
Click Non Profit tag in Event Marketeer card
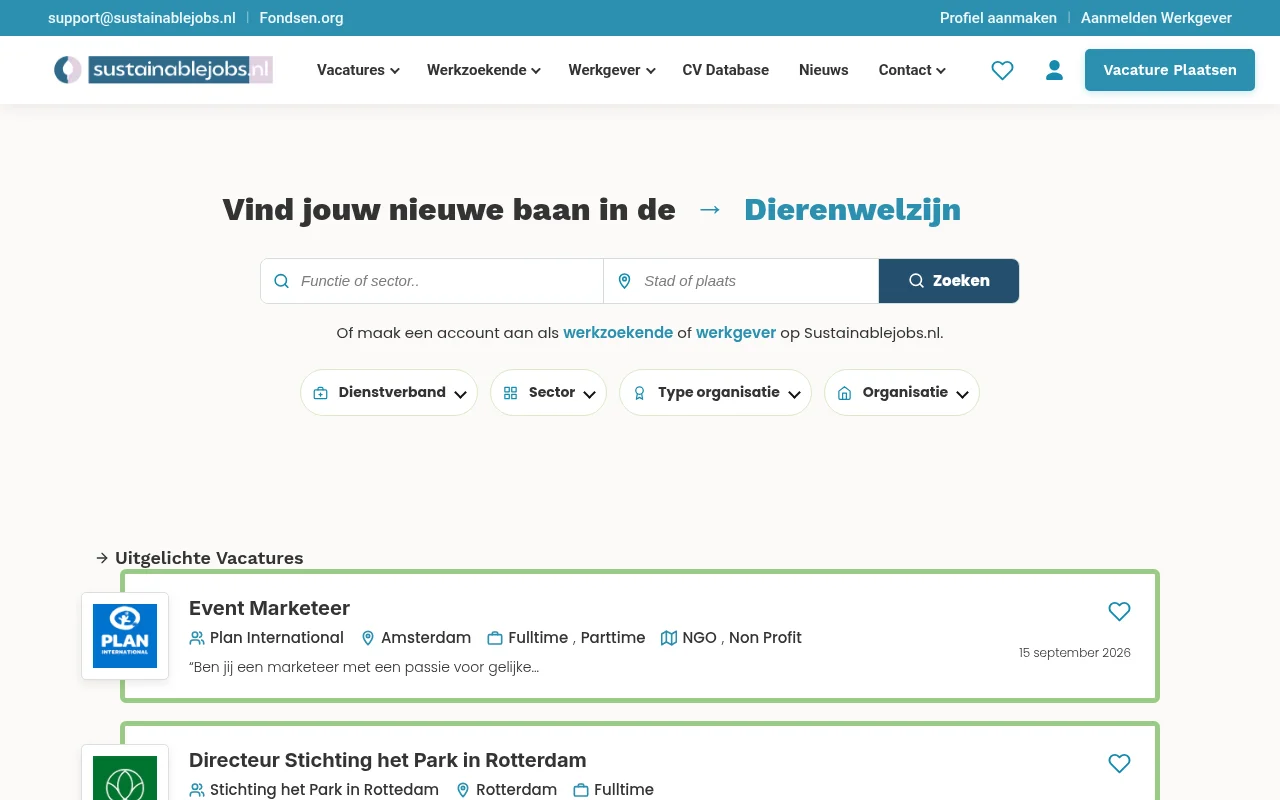[765, 638]
